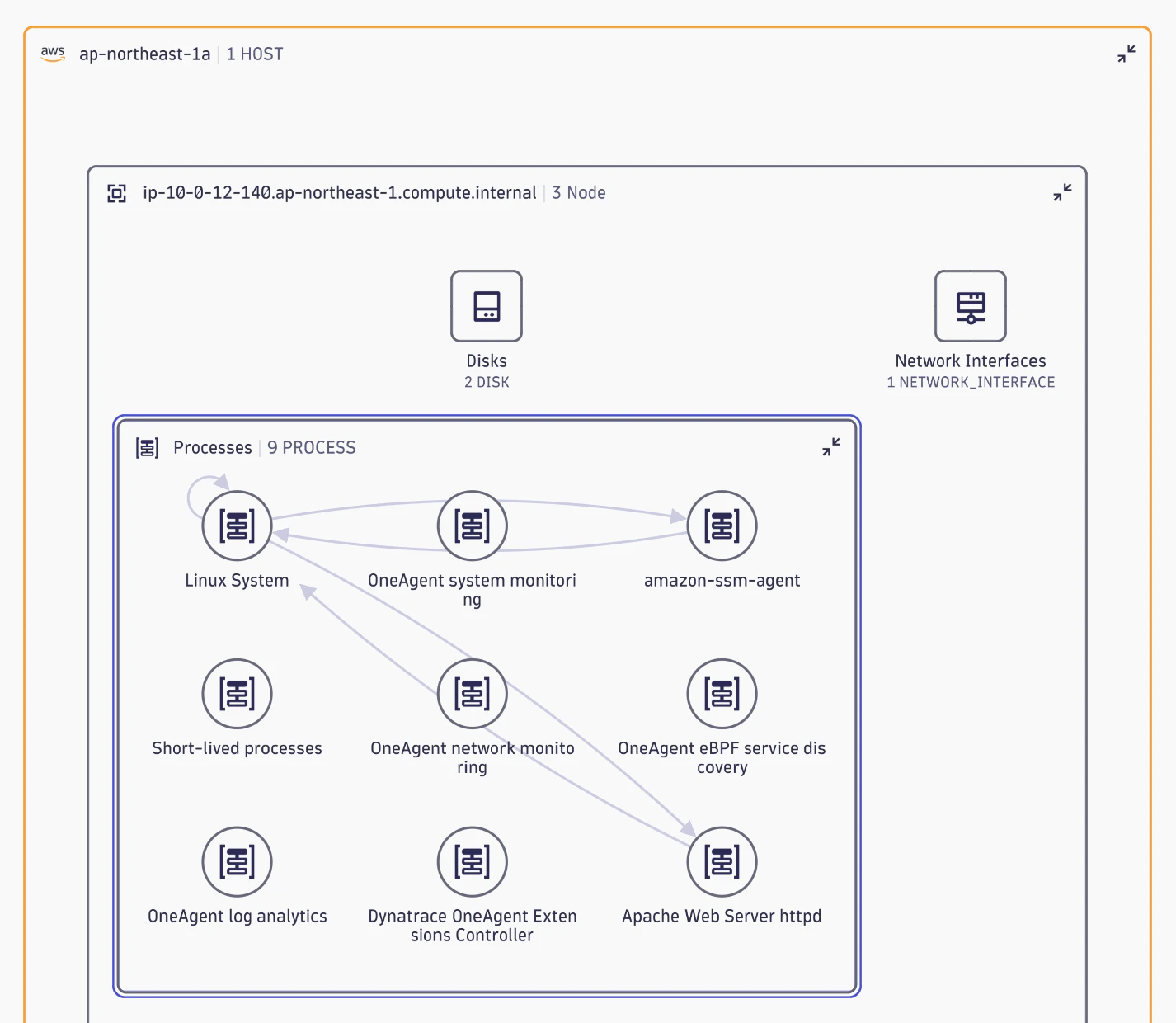Image resolution: width=1176 pixels, height=1023 pixels.
Task: Select the Apache Web Server httpd node
Action: click(722, 862)
